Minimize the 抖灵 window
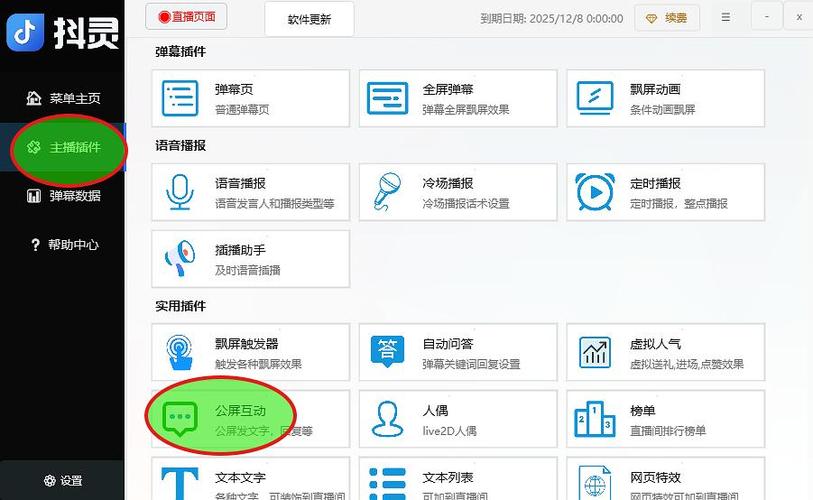The image size is (813, 500). [x=766, y=17]
